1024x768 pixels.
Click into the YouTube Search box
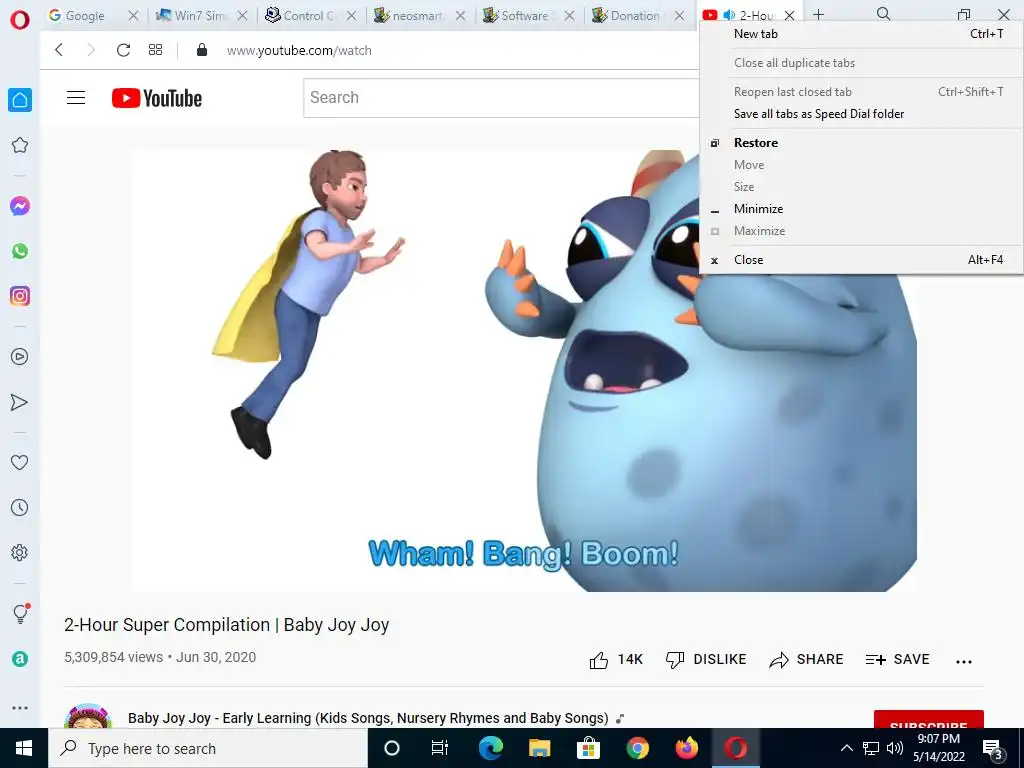coord(502,98)
